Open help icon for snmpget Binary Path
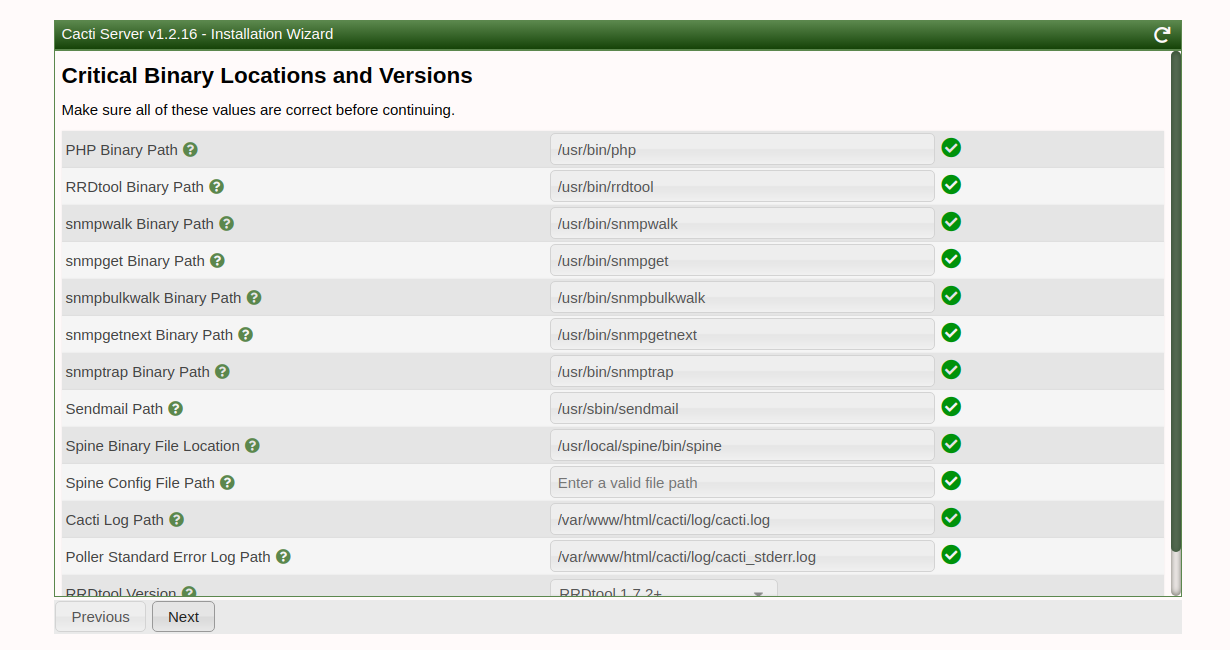 point(217,260)
